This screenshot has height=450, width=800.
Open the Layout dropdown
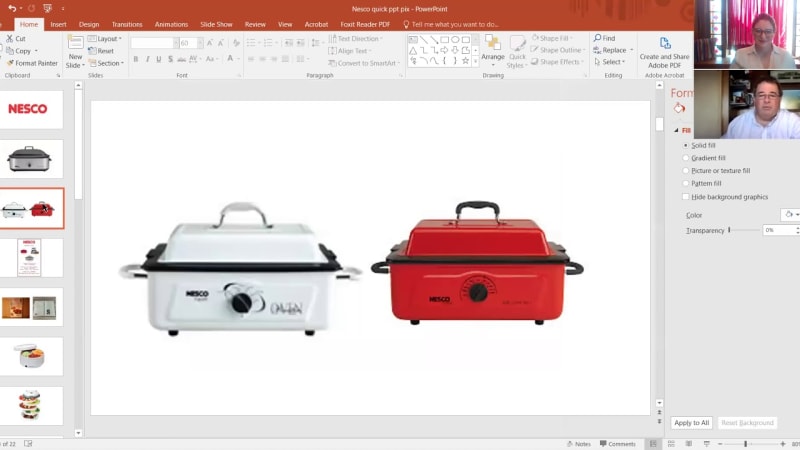coord(105,39)
